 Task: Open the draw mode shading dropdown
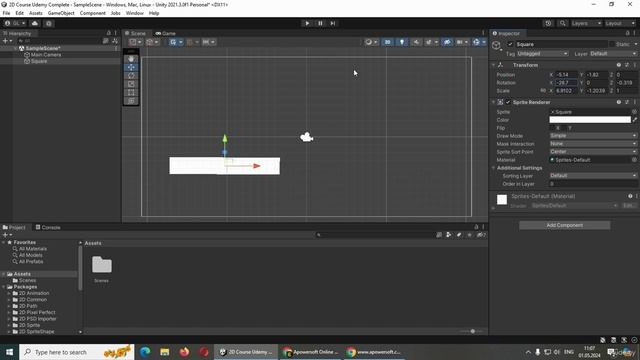point(371,42)
